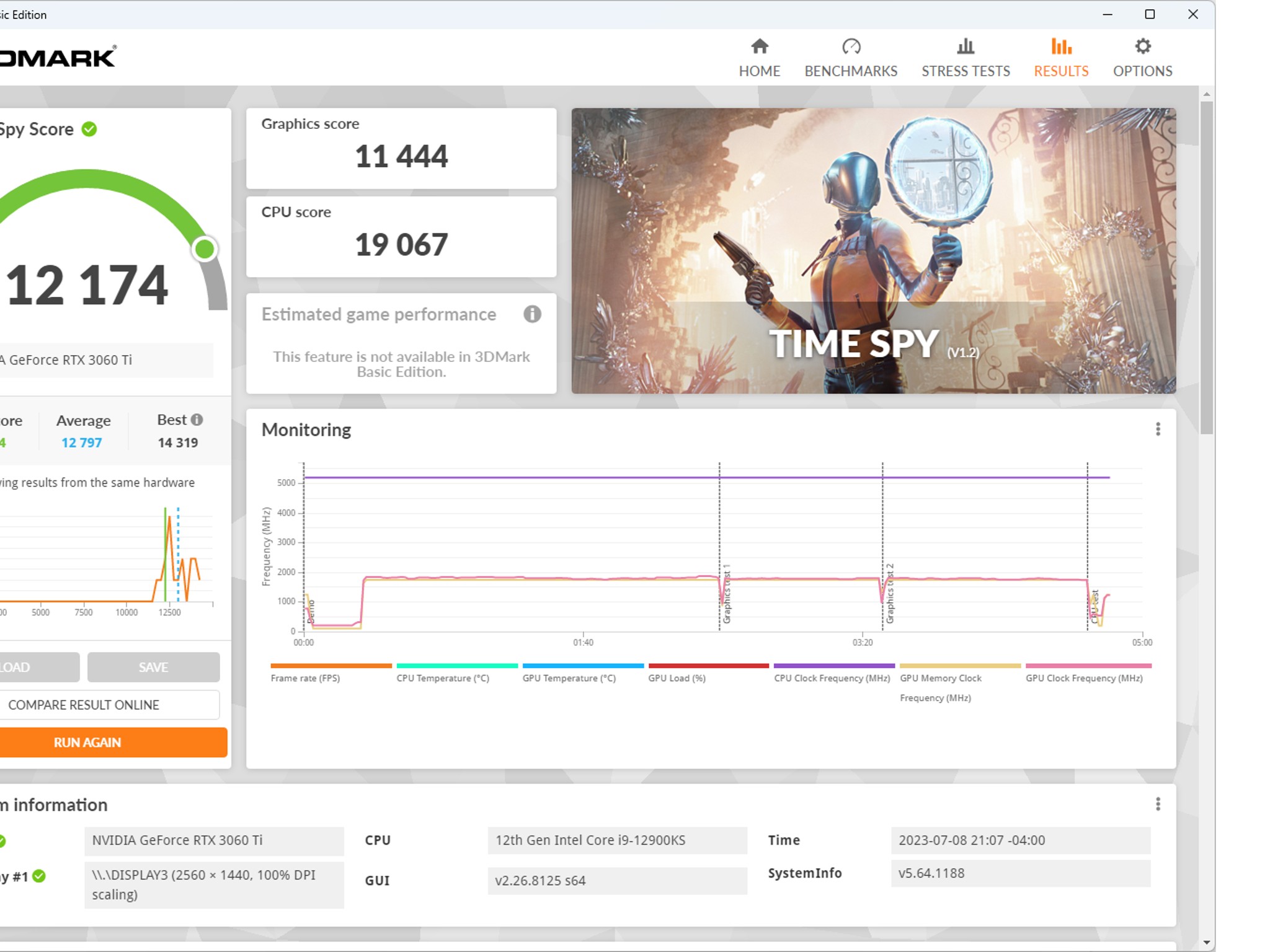
Task: Click the Best score 14 319
Action: pos(177,443)
